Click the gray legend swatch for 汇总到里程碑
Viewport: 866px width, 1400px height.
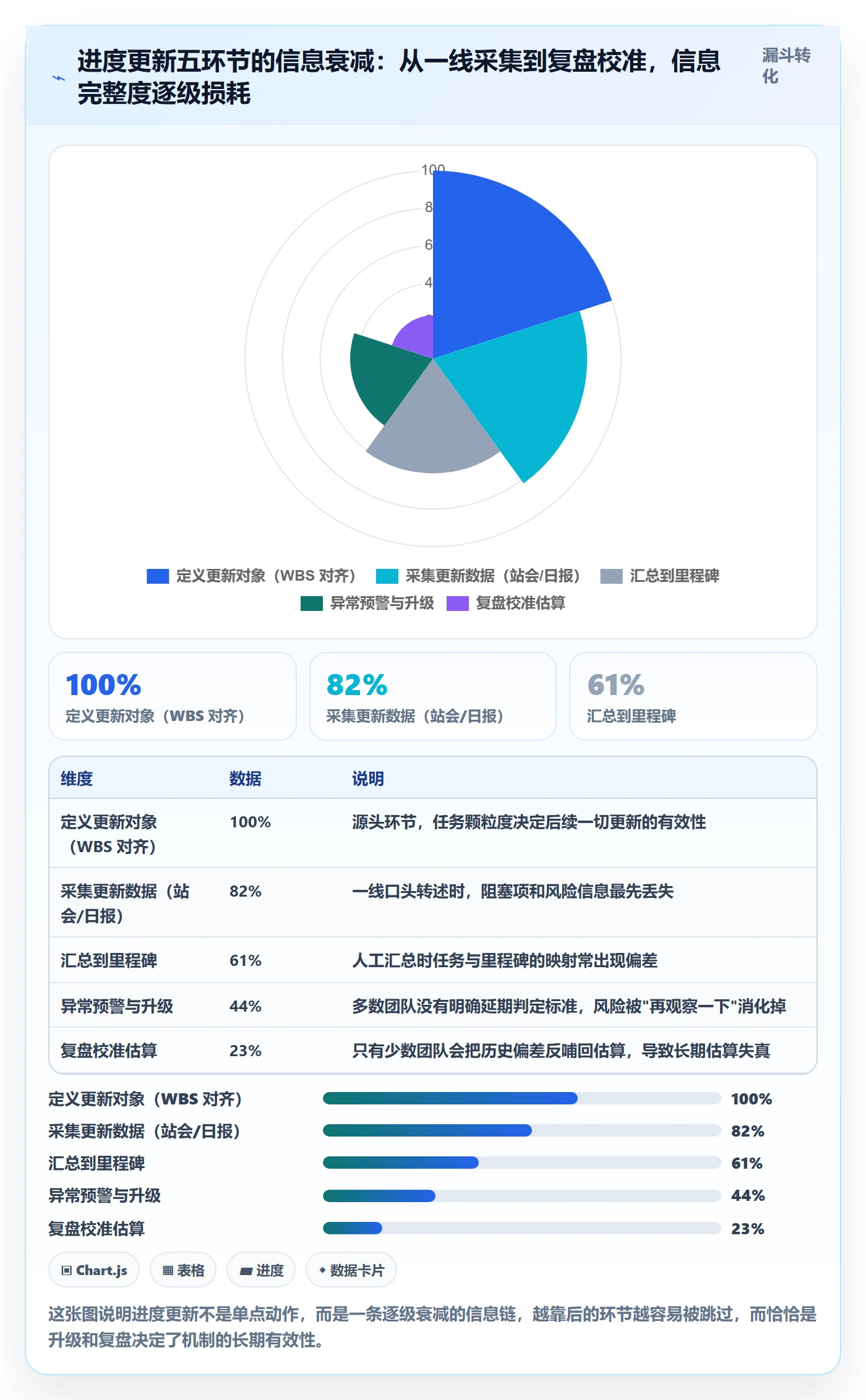(x=611, y=576)
